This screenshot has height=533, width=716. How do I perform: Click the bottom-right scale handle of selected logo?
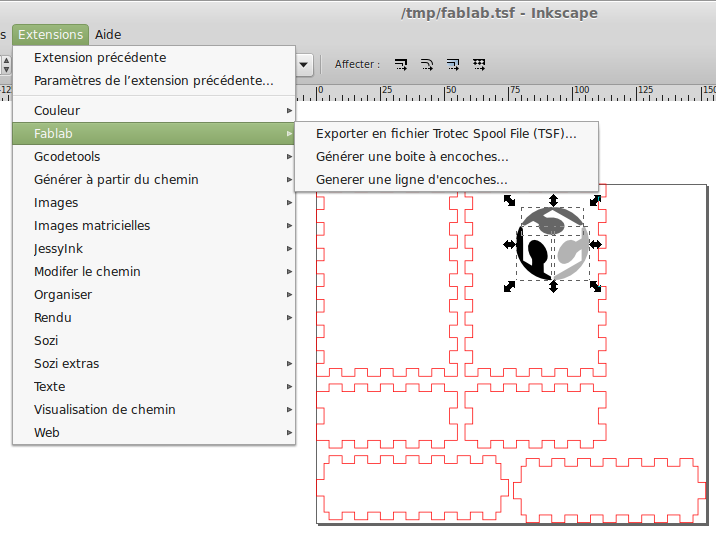tap(595, 286)
